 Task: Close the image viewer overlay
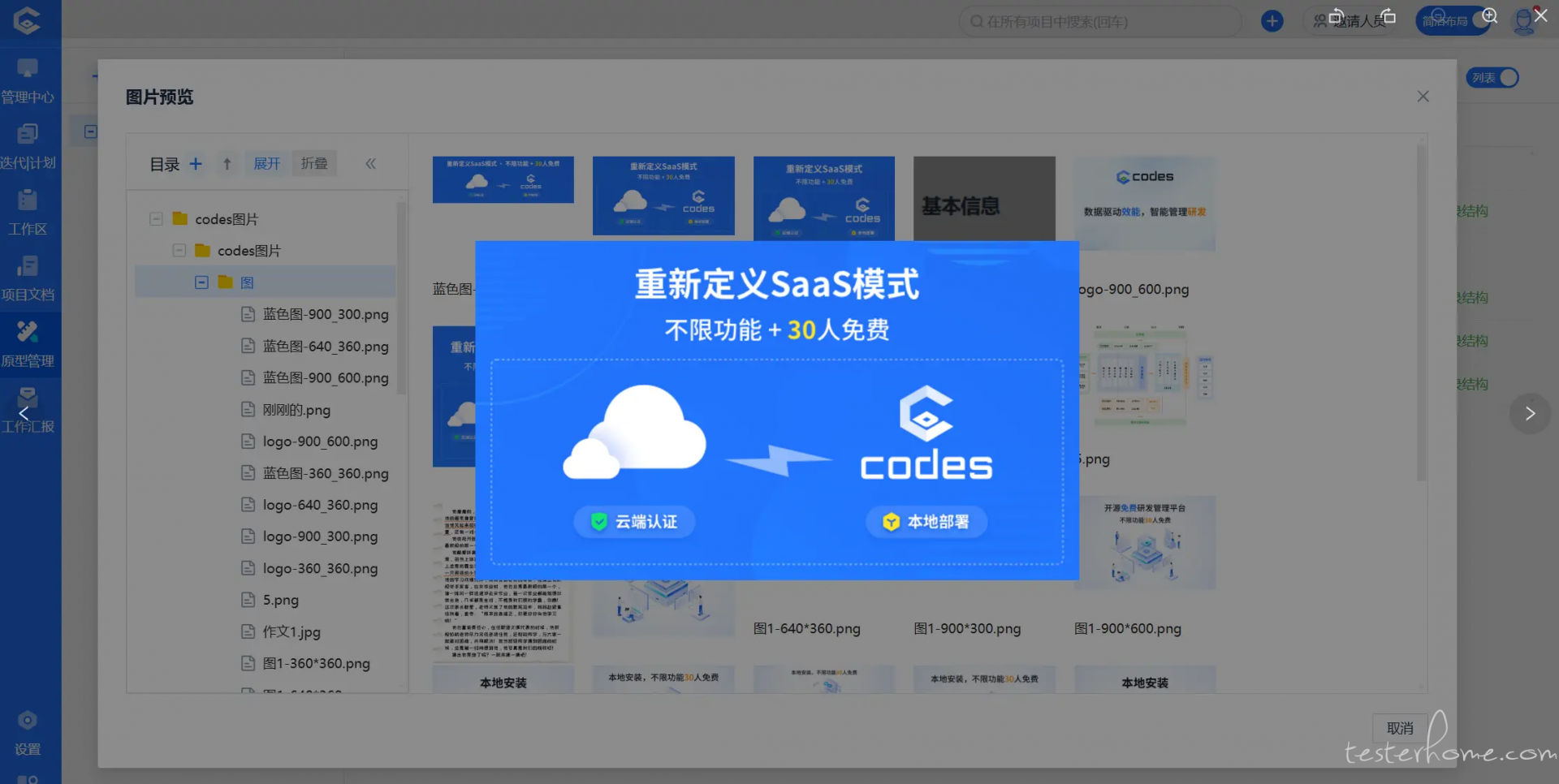[x=1540, y=15]
